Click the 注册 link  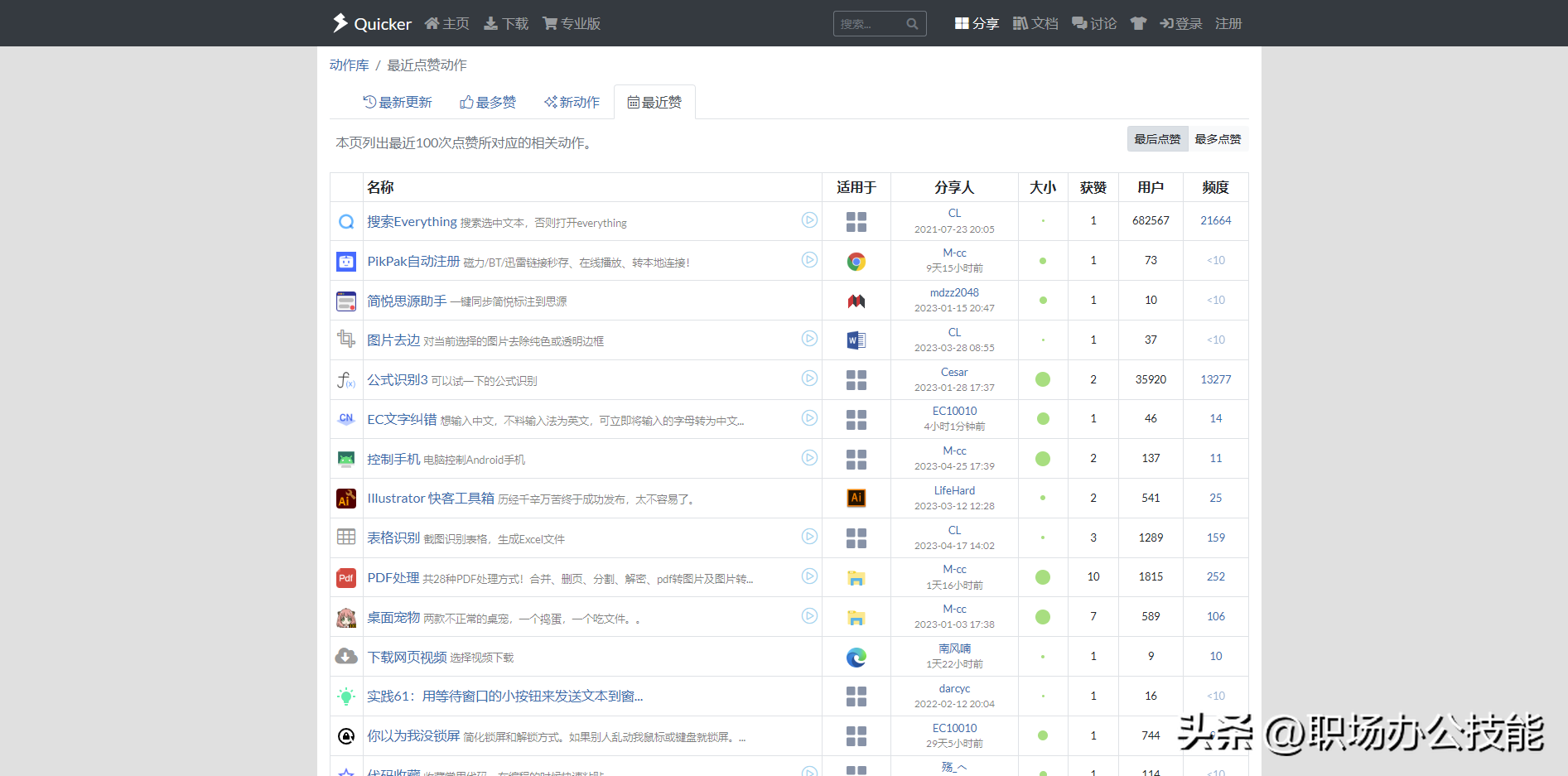click(x=1228, y=23)
